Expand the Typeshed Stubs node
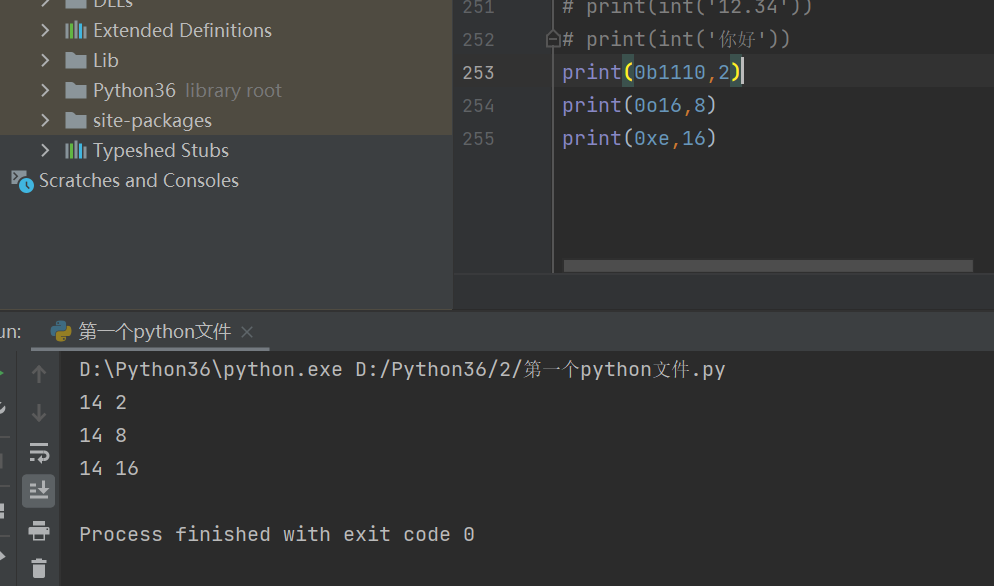Viewport: 994px width, 586px height. [45, 150]
